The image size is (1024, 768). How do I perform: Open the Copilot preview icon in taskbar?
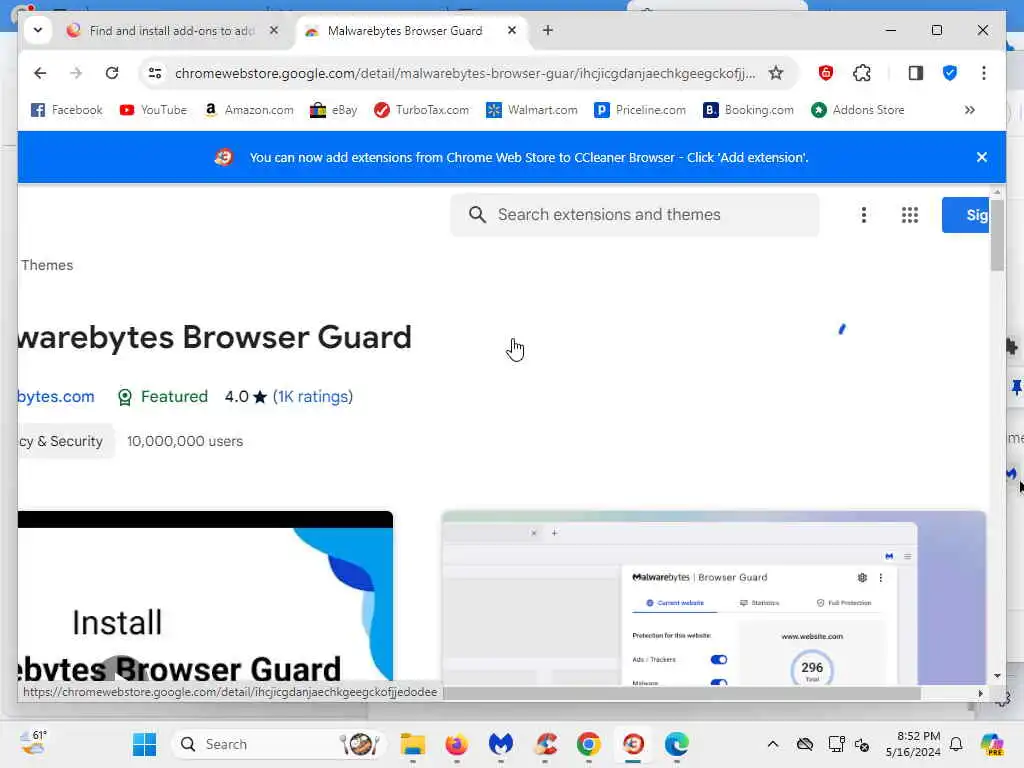pos(991,744)
